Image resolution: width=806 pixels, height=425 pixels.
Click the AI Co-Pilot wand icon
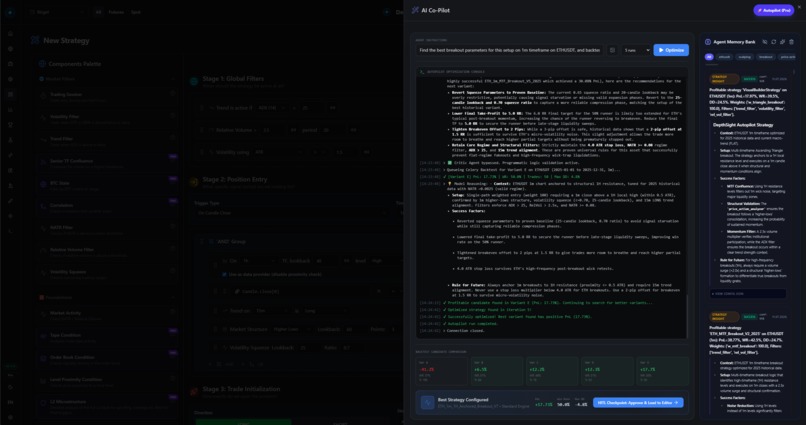tap(415, 10)
